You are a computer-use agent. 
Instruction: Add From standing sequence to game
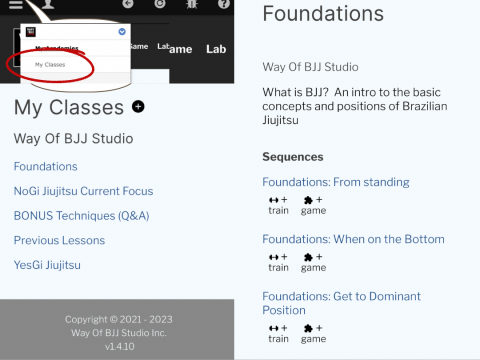[313, 205]
